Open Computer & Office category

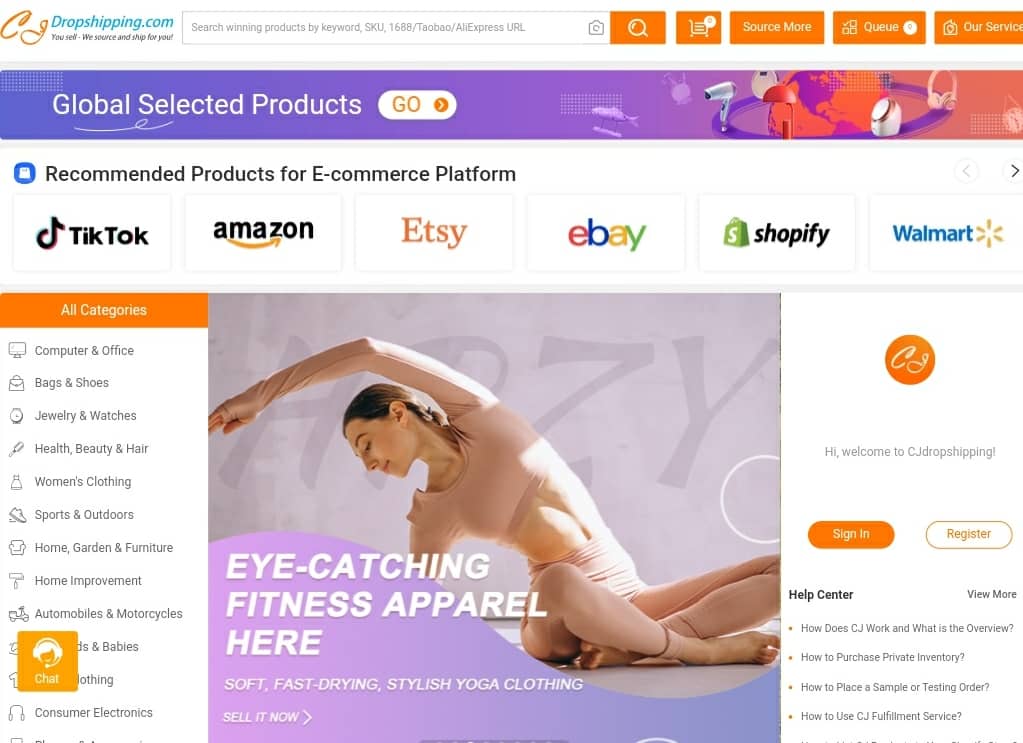[84, 350]
